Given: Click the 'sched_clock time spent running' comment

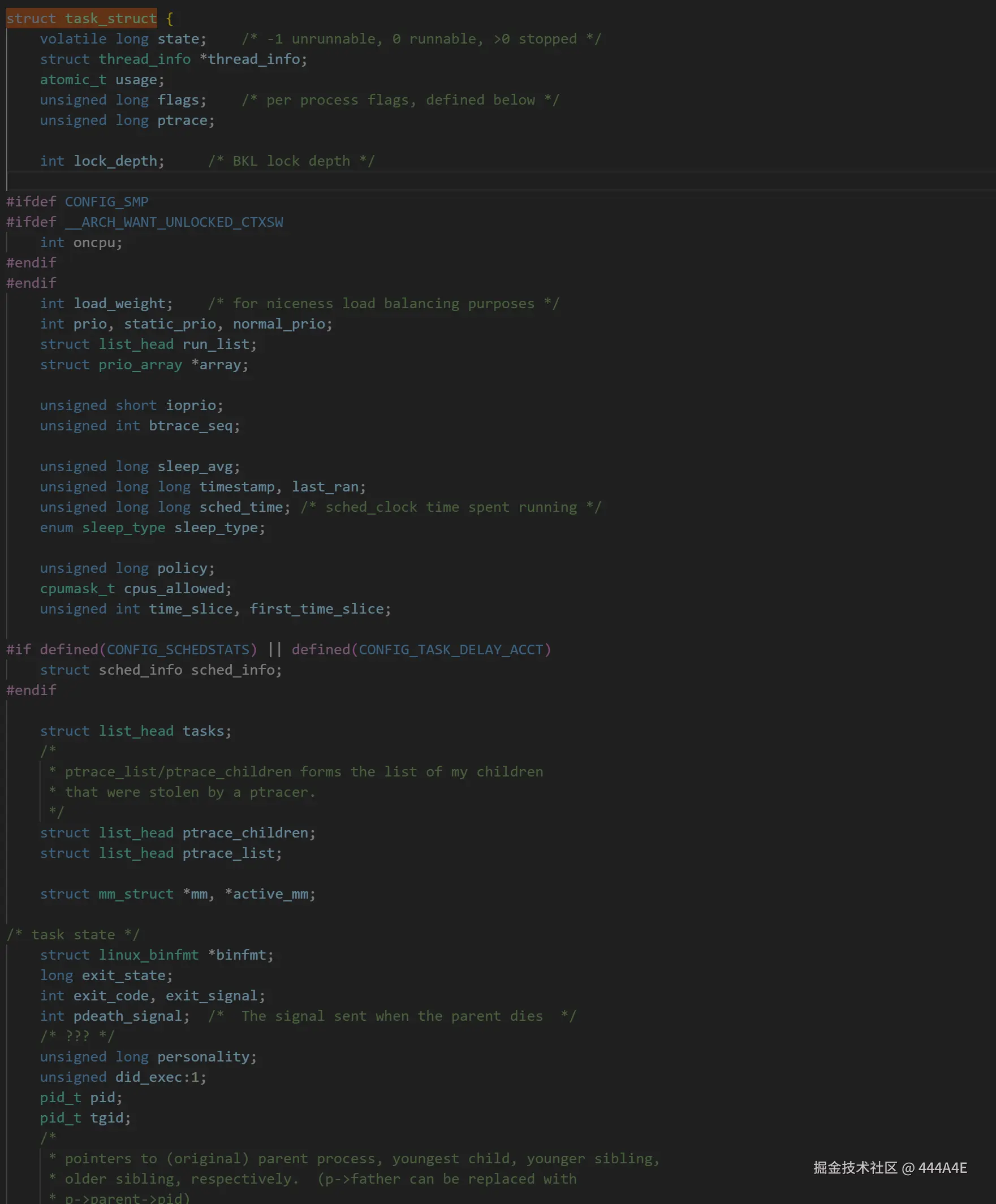Looking at the screenshot, I should click(x=451, y=507).
